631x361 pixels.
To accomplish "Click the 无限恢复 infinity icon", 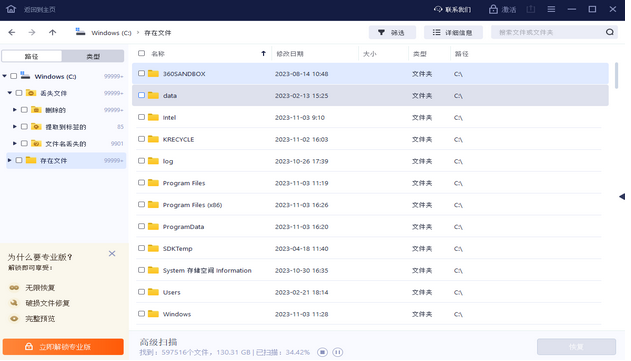I will point(14,287).
